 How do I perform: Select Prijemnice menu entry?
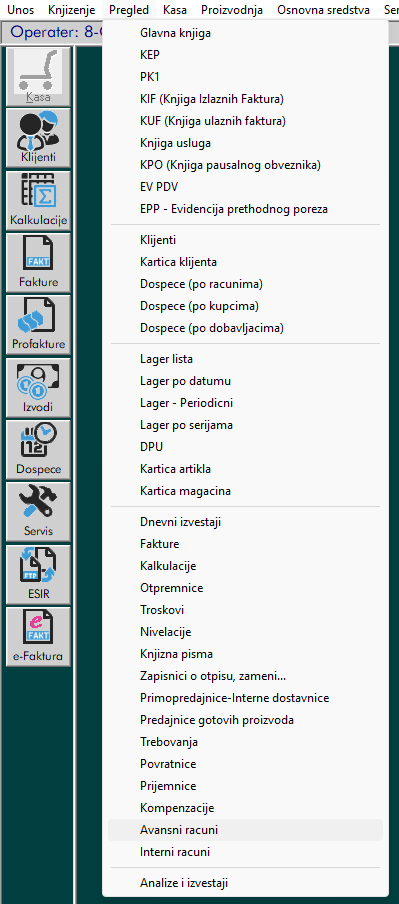tap(245, 786)
